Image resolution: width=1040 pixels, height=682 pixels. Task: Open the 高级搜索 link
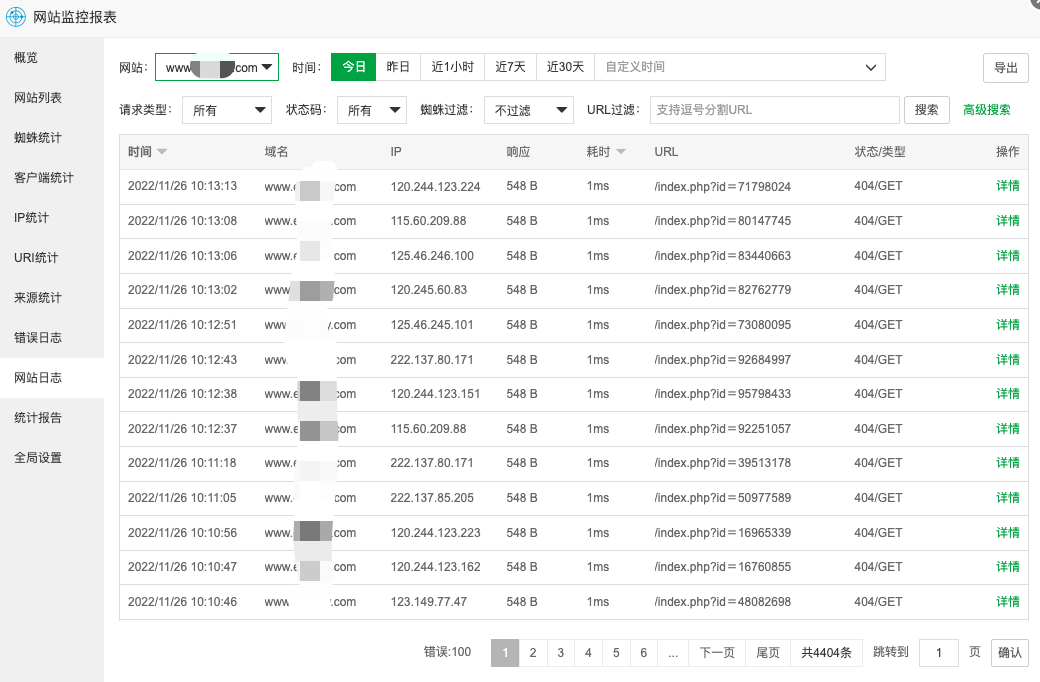pos(987,110)
